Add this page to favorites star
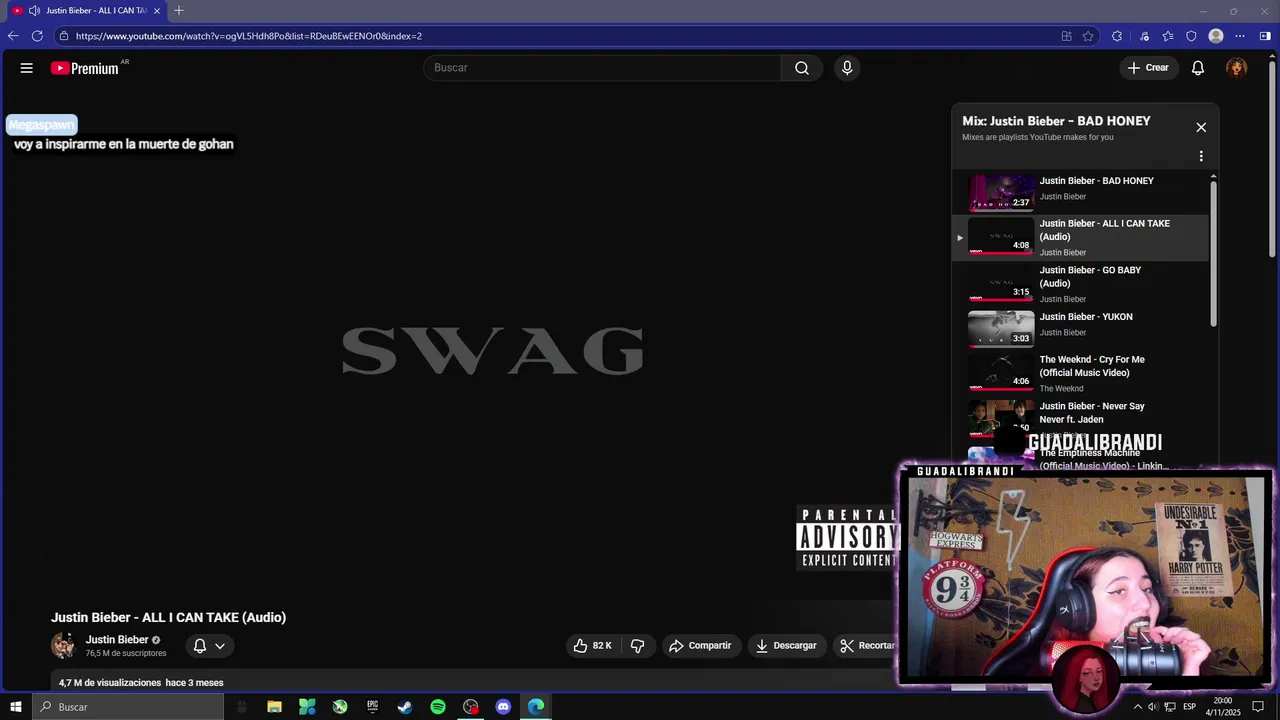Image resolution: width=1280 pixels, height=720 pixels. pos(1088,36)
